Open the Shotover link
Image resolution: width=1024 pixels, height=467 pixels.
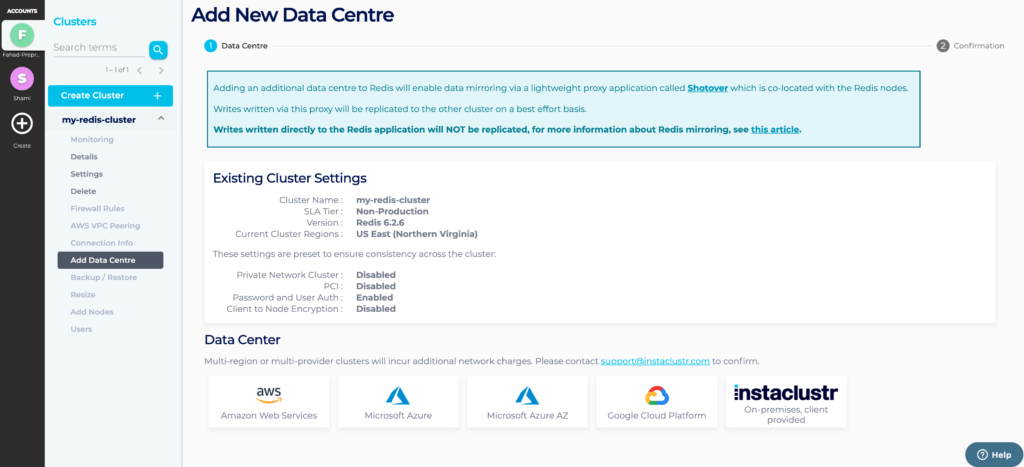coord(708,88)
